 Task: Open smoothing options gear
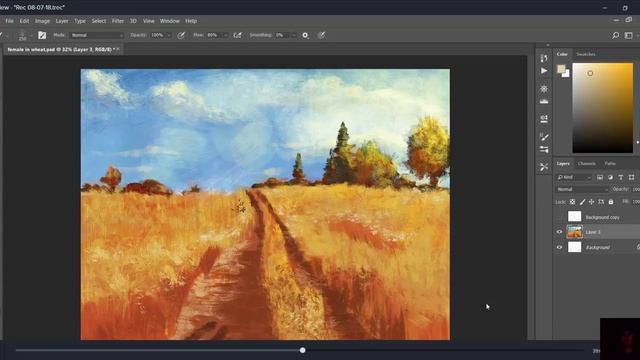[305, 36]
